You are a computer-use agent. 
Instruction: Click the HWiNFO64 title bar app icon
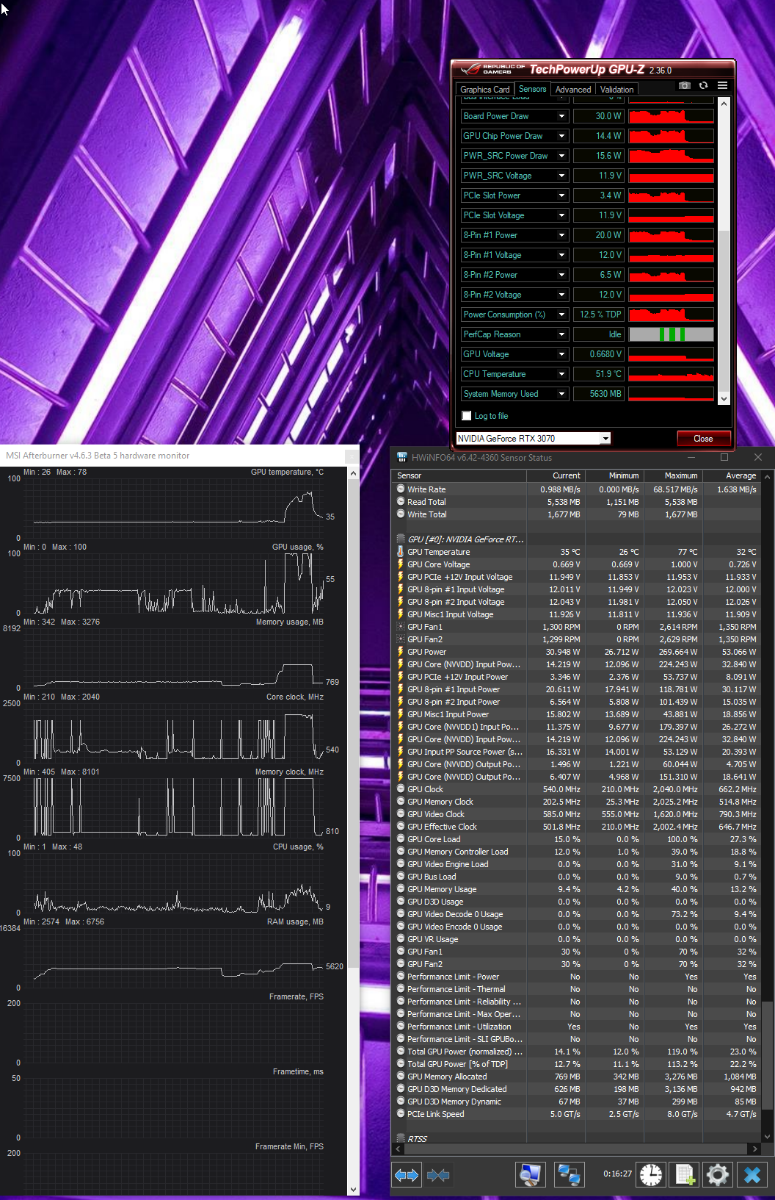coord(402,457)
